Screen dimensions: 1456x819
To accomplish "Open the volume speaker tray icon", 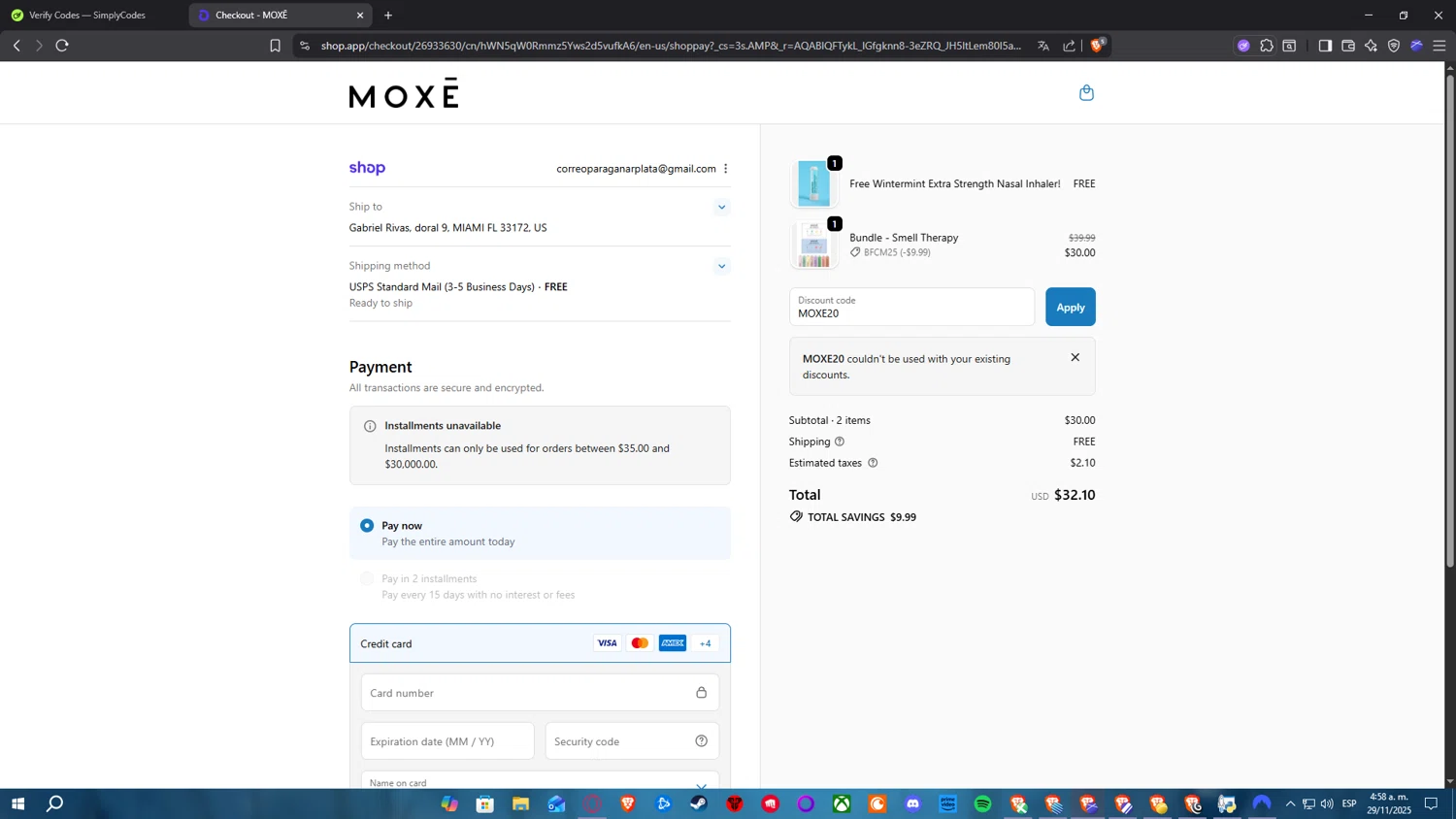I will [x=1327, y=803].
